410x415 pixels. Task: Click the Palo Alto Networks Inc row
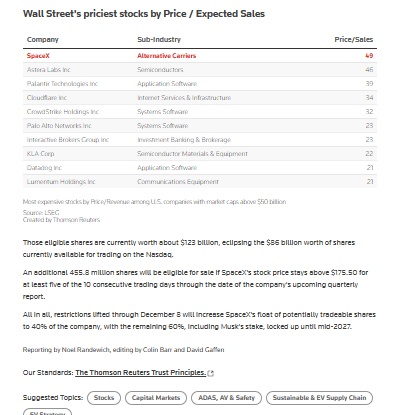coord(200,126)
